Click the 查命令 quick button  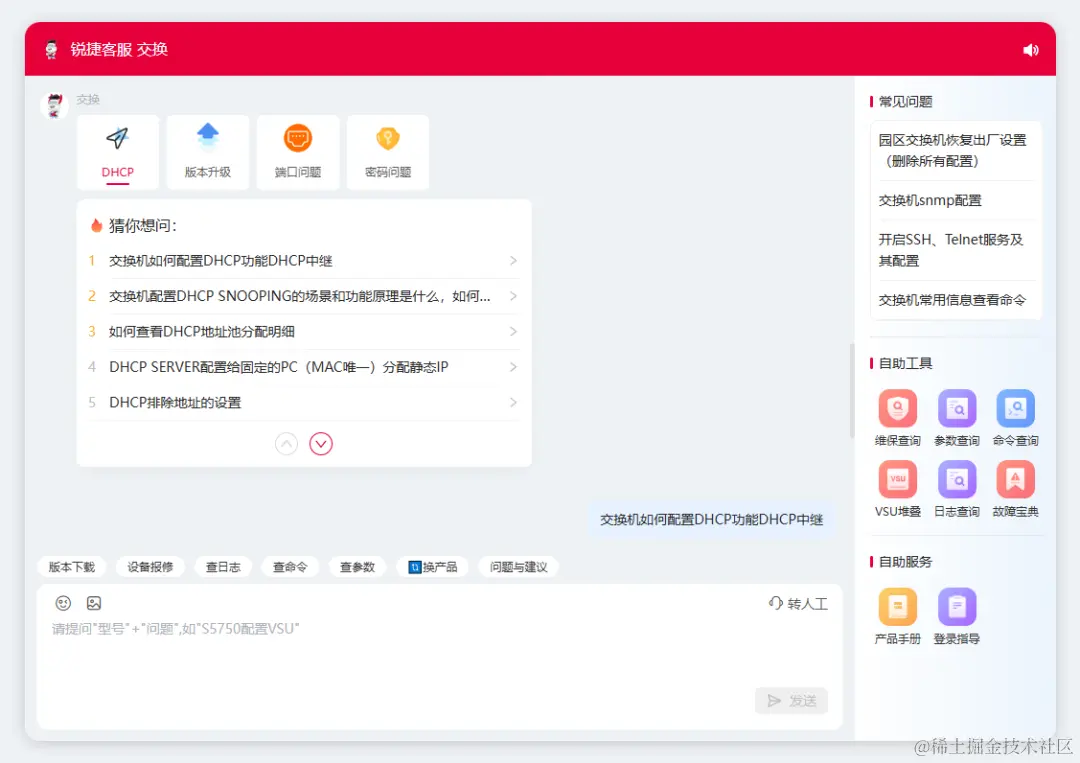point(290,567)
